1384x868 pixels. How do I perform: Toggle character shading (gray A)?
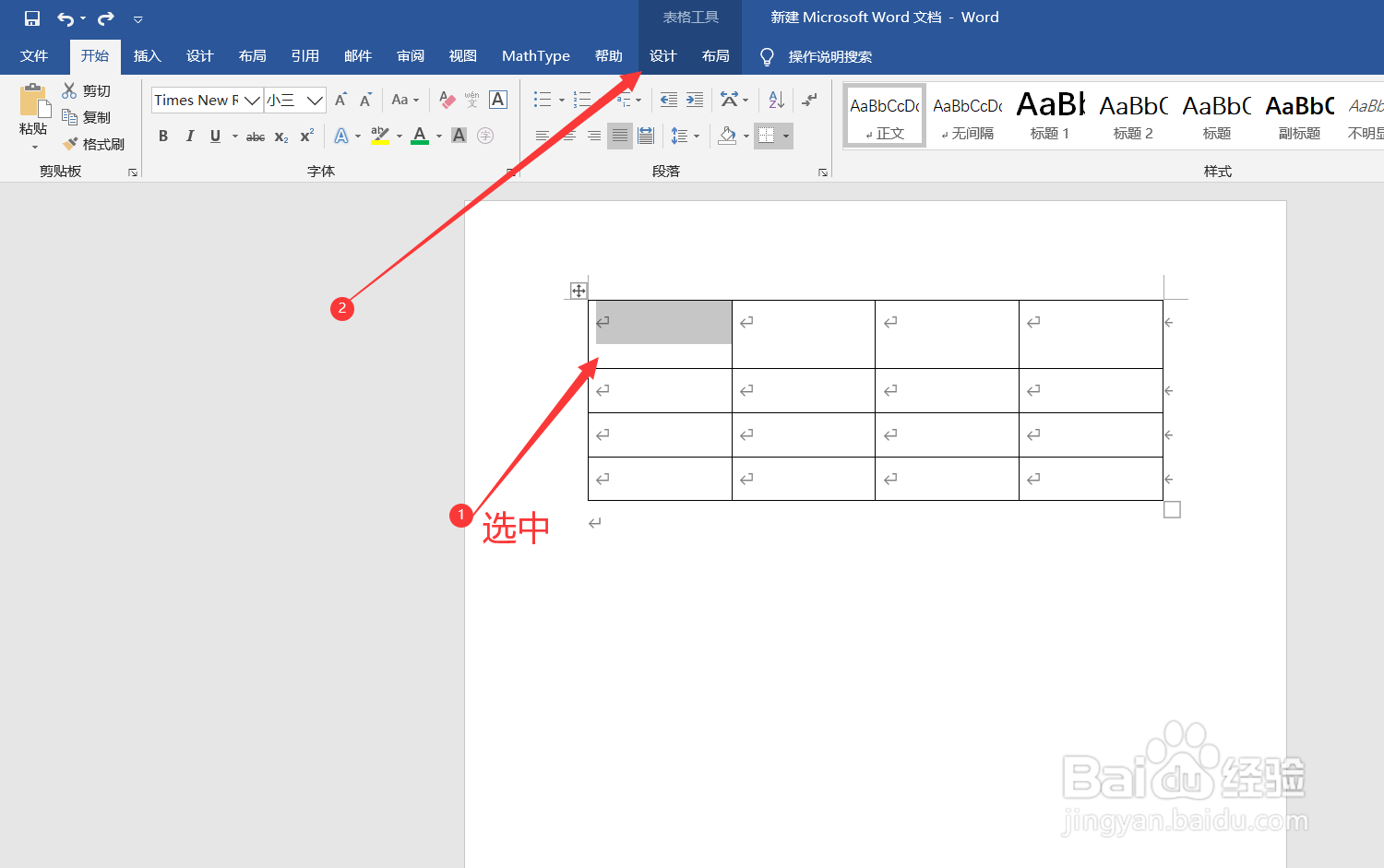click(x=459, y=136)
